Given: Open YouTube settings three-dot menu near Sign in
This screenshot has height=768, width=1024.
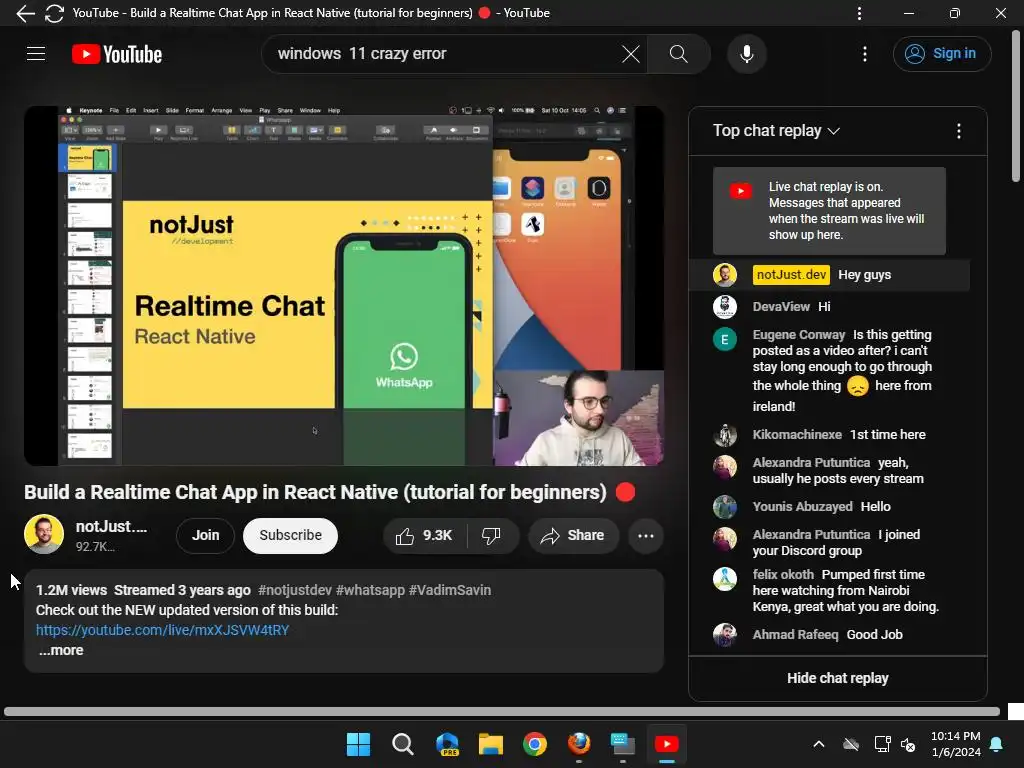Looking at the screenshot, I should click(865, 54).
